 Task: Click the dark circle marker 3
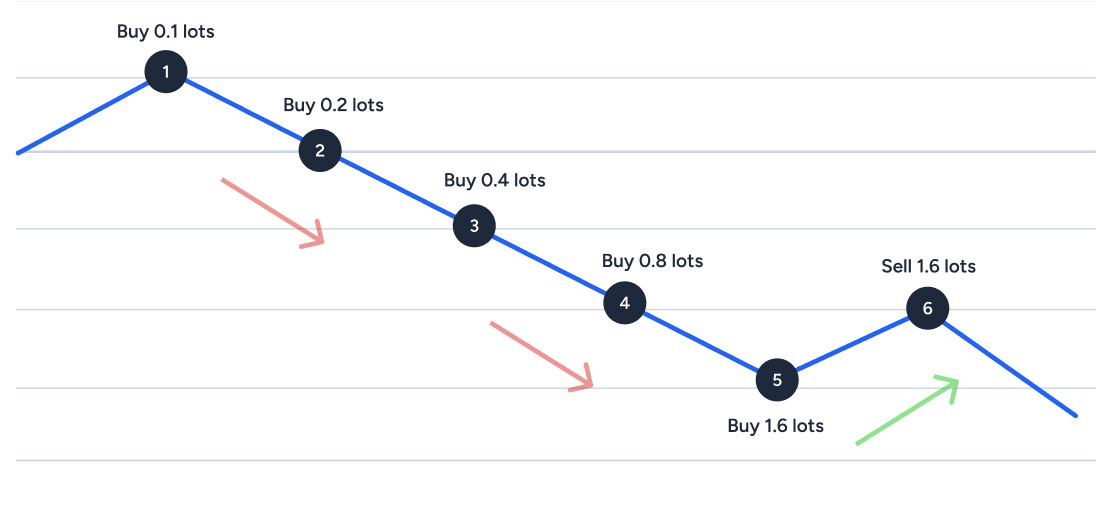tap(474, 226)
